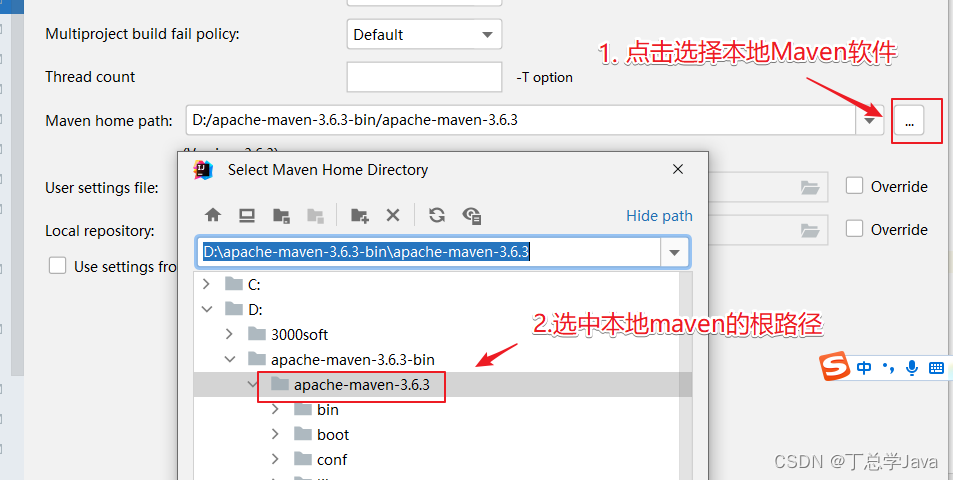Collapse the D: drive node
Screen dimensions: 953x480
pyautogui.click(x=207, y=309)
